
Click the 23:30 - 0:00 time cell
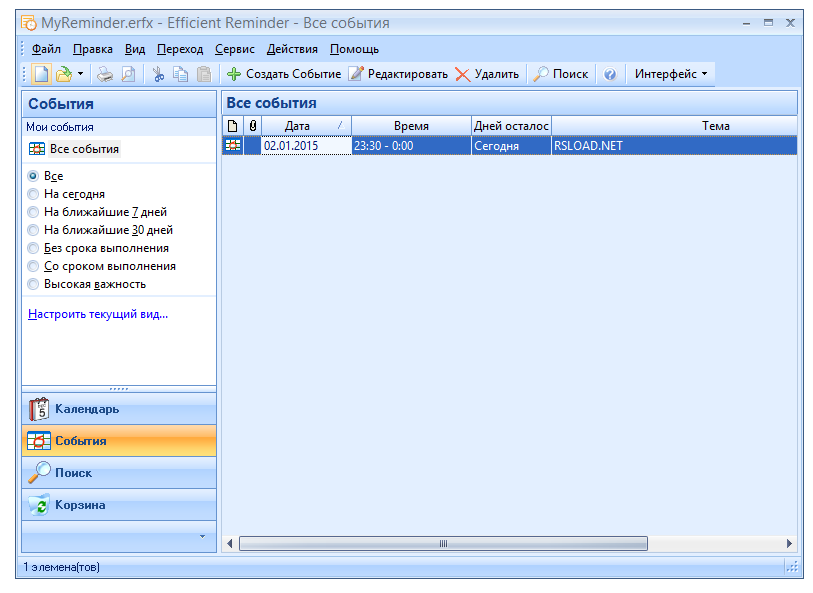pyautogui.click(x=411, y=146)
